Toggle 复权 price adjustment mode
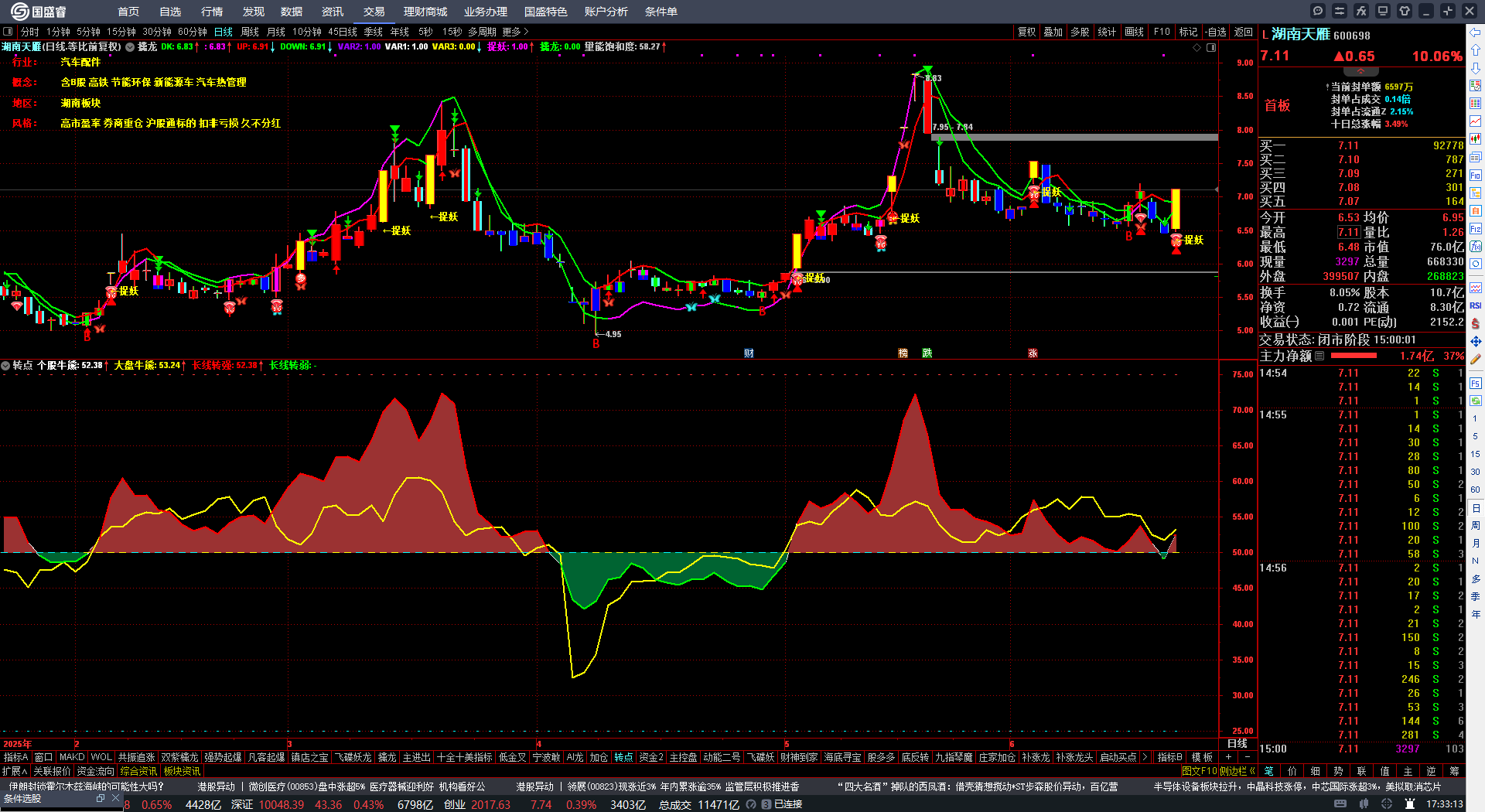Image resolution: width=1485 pixels, height=812 pixels. (1026, 32)
